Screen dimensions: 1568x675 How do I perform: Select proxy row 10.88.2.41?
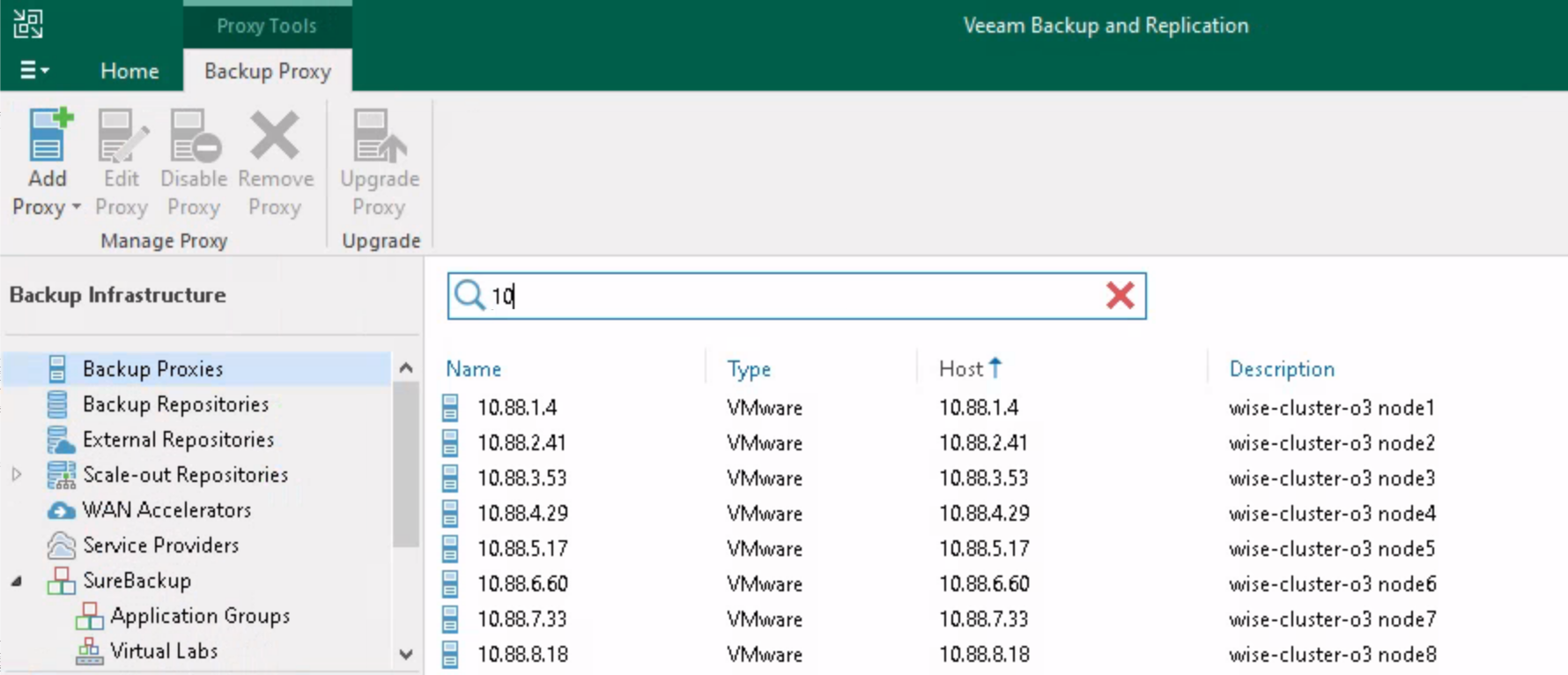(x=1003, y=442)
